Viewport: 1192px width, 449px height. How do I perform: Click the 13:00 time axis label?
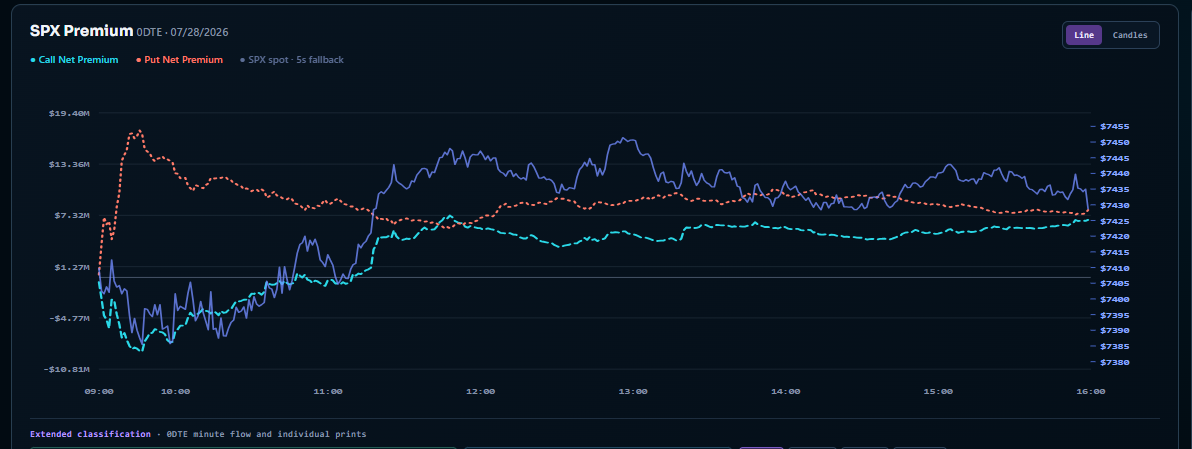click(633, 392)
